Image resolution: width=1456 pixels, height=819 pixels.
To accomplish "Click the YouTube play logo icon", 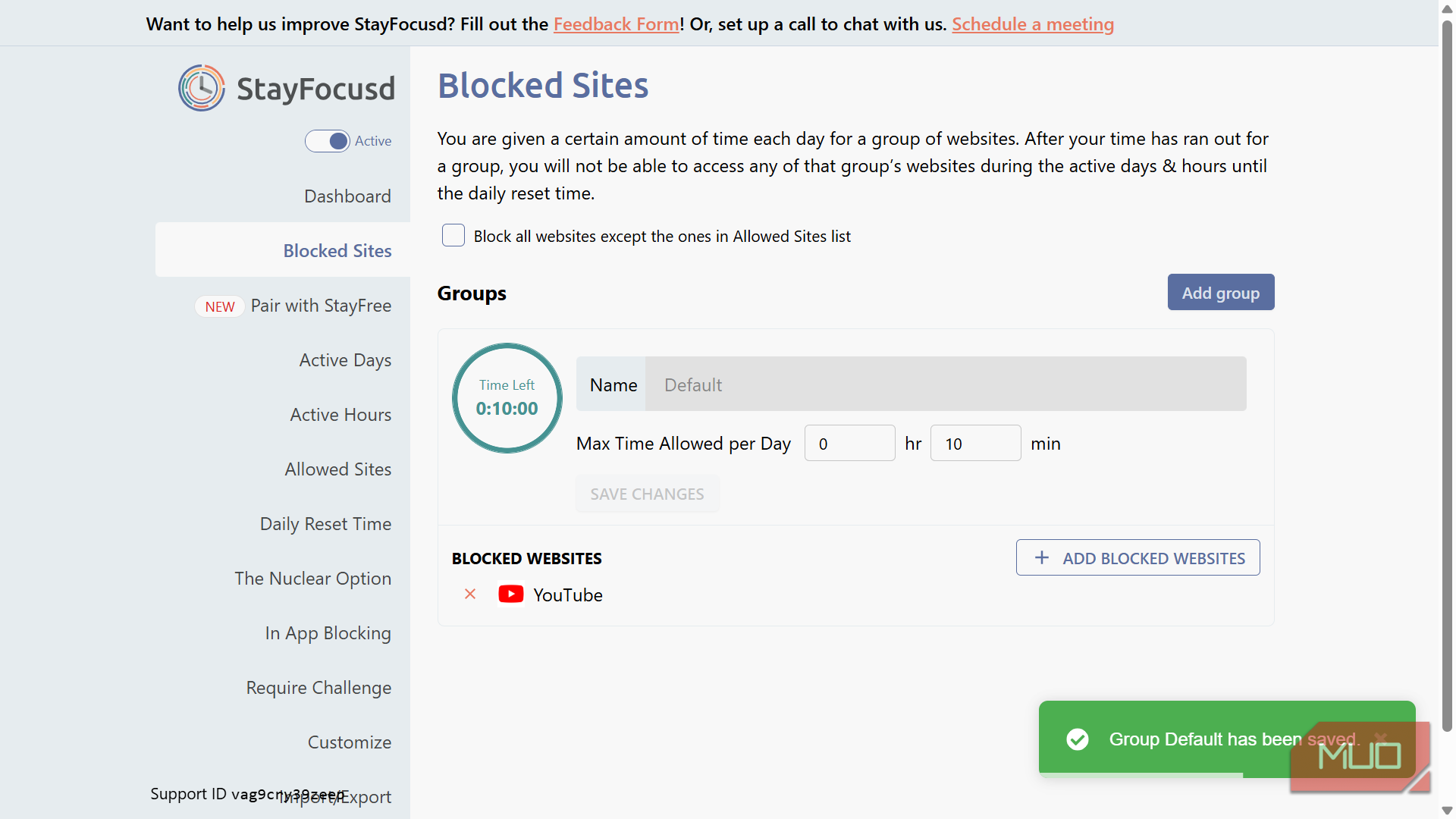I will 510,594.
